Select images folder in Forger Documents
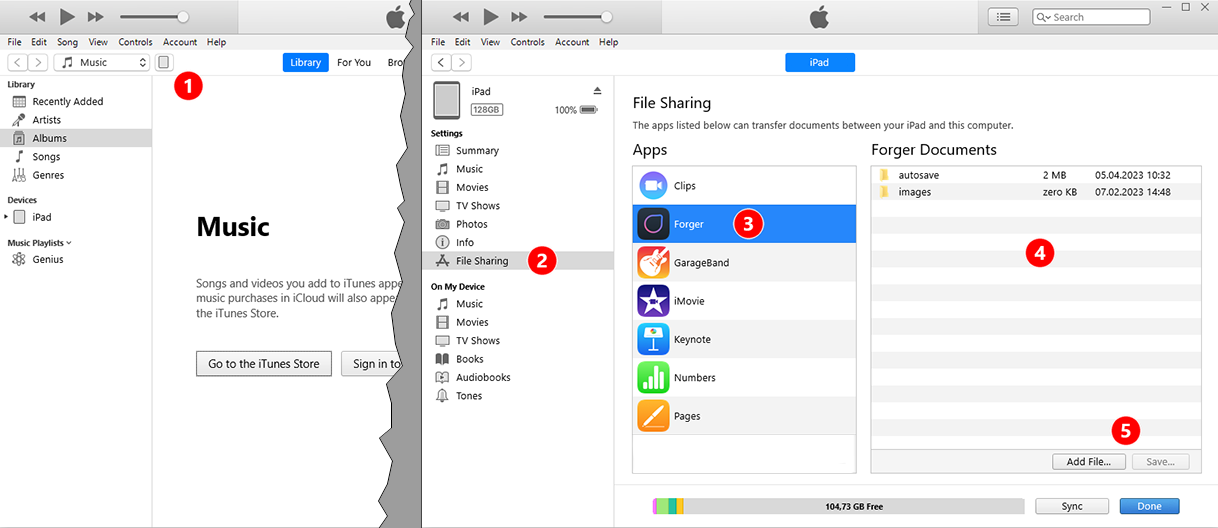This screenshot has width=1218, height=528. [x=1036, y=192]
